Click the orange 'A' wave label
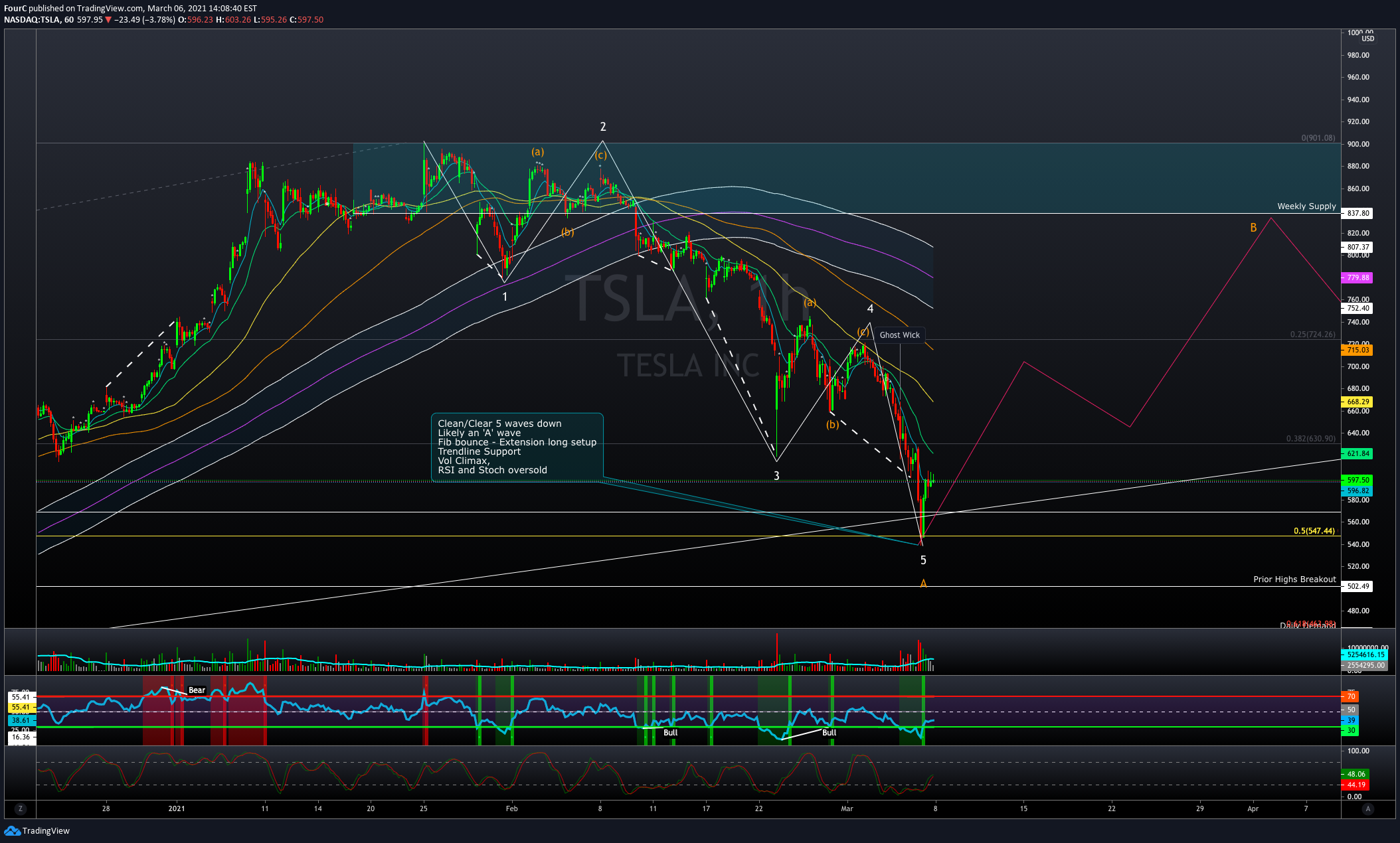Screen dimensions: 1400x843 [923, 583]
